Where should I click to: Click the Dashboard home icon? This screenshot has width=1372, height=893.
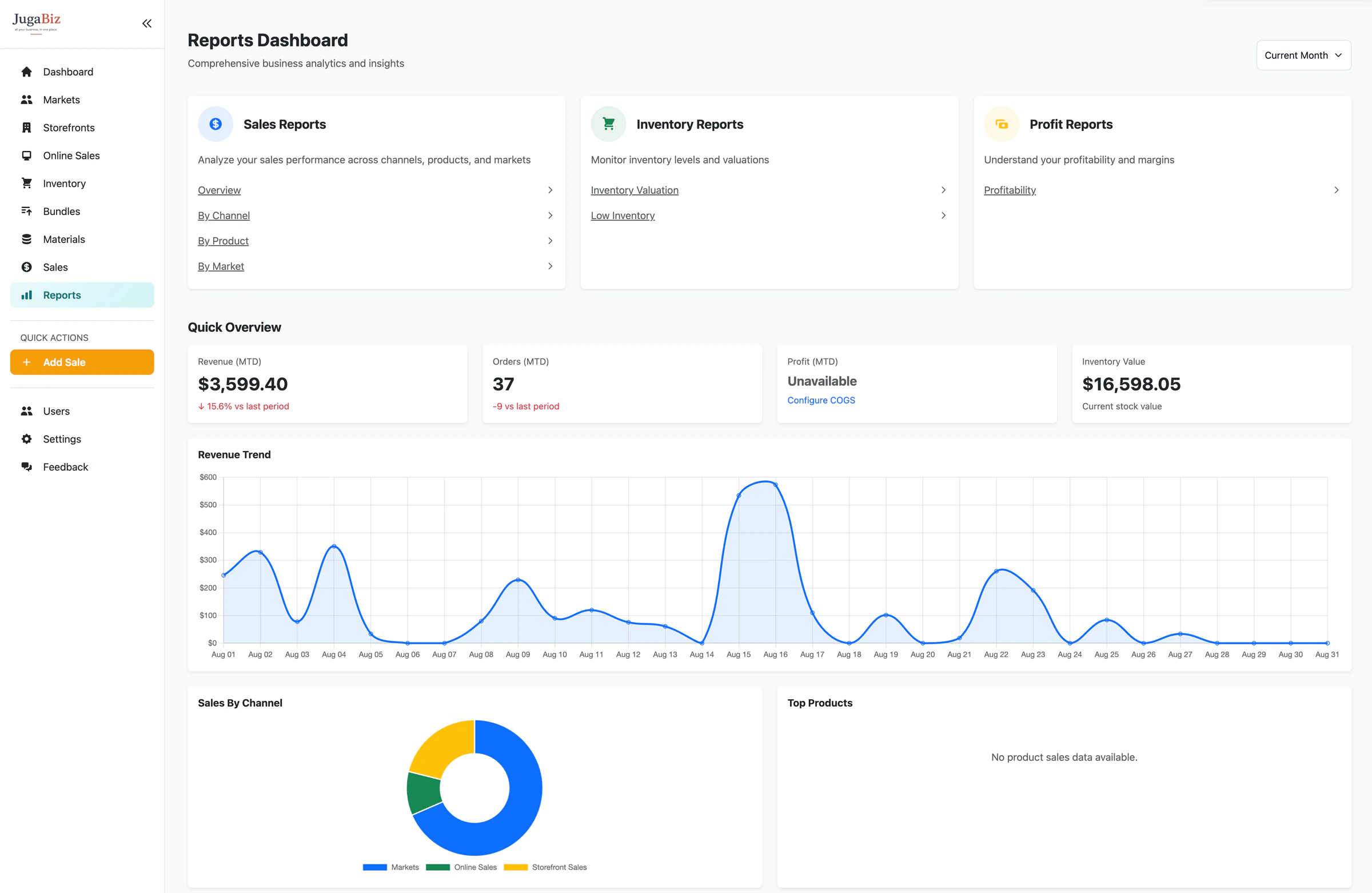point(26,71)
